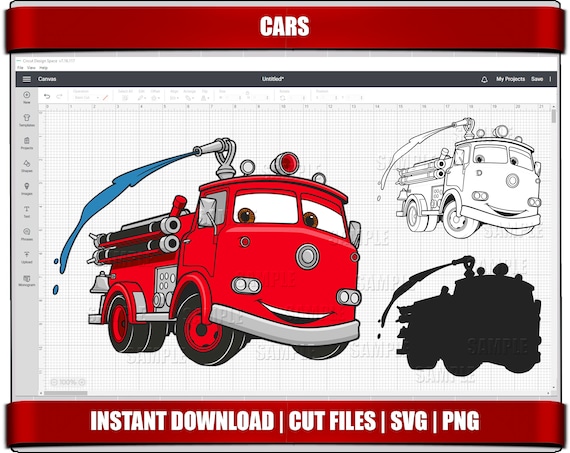Open the Projects sidebar icon
Image resolution: width=570 pixels, height=453 pixels.
click(27, 143)
